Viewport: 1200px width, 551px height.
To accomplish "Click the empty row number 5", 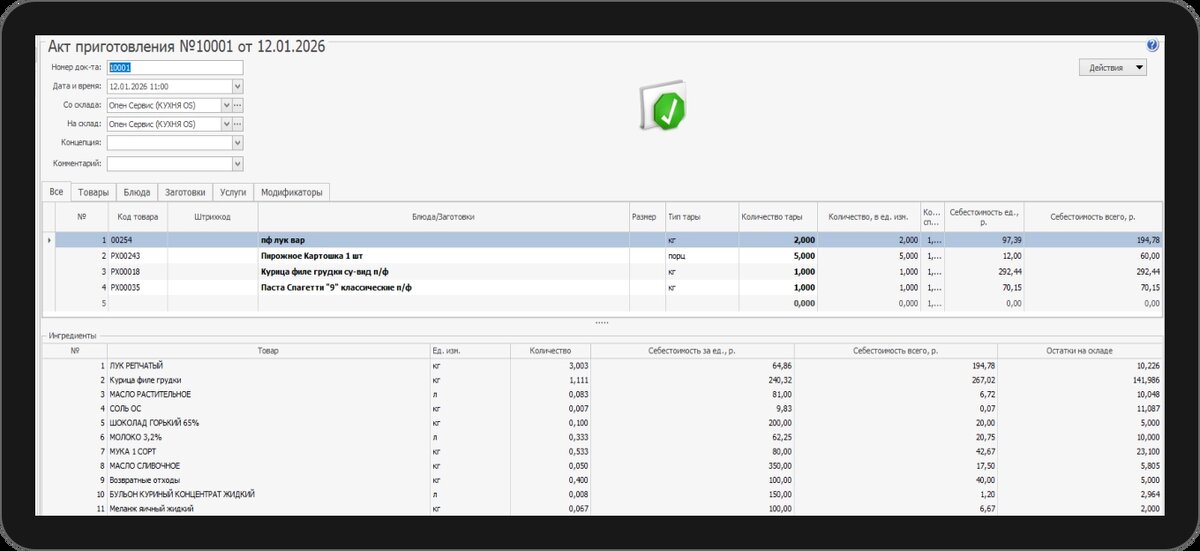I will click(81, 302).
